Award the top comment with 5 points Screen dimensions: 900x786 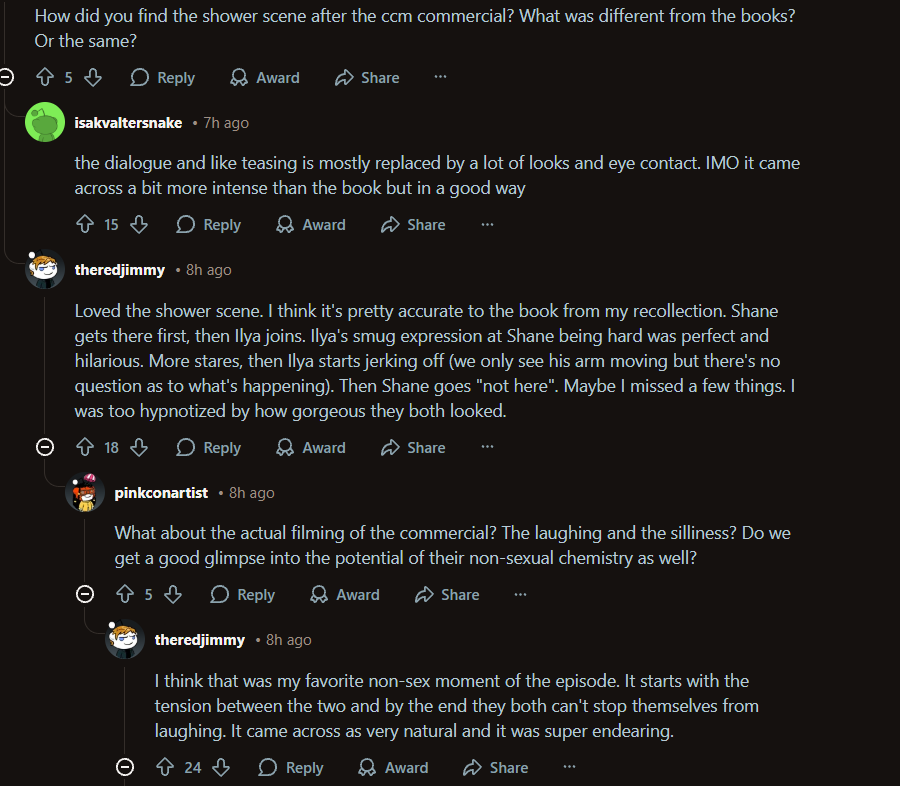tap(265, 77)
